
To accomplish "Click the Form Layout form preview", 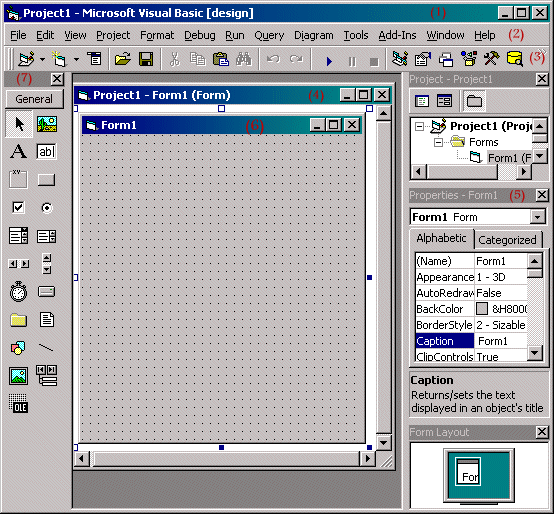I will pos(468,472).
